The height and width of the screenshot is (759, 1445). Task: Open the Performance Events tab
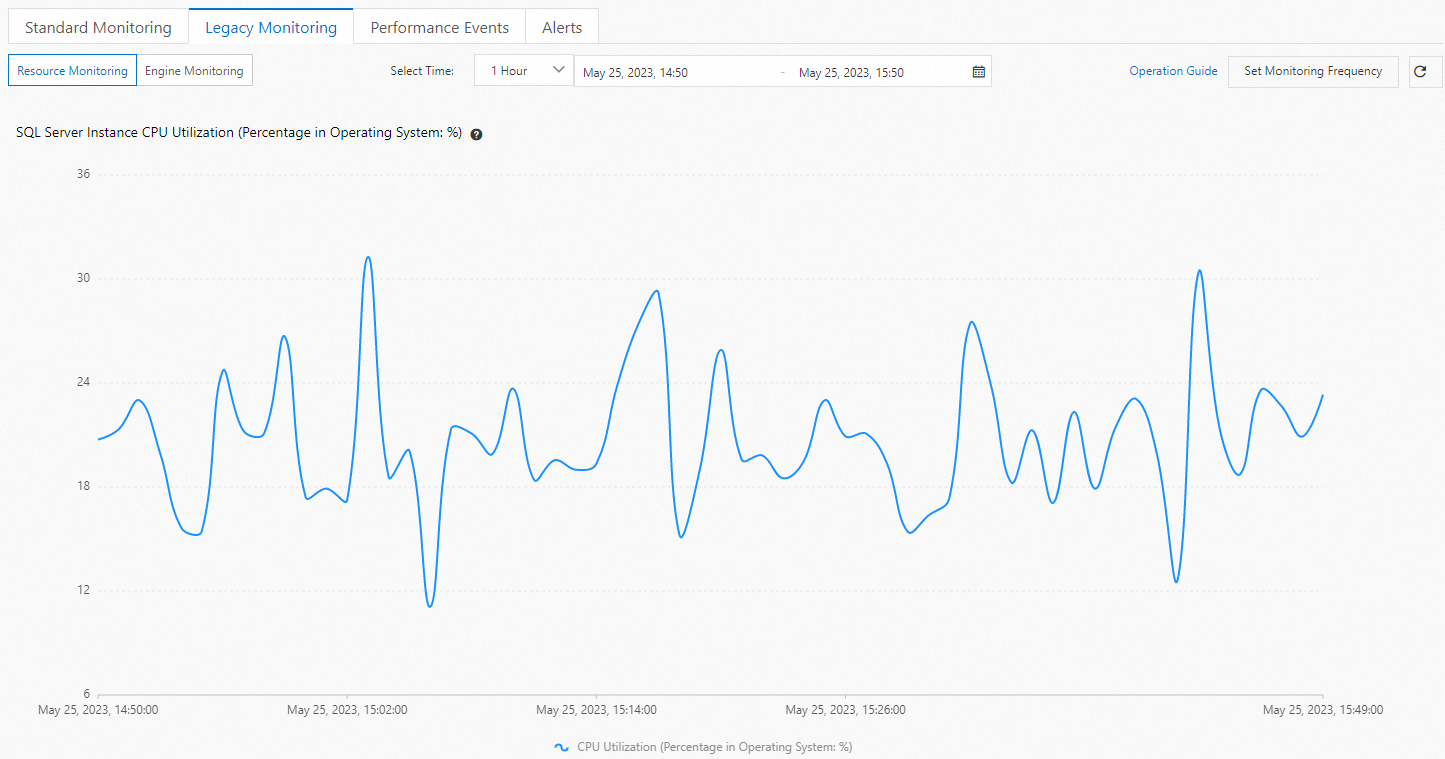pyautogui.click(x=440, y=28)
